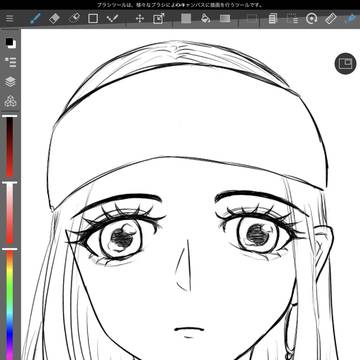360x360 pixels.
Task: Click the white-to-red saturation slider
Action: click(10, 213)
